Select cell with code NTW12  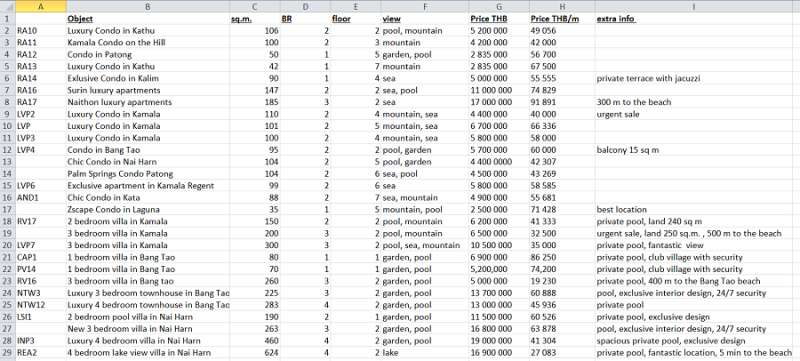(x=40, y=305)
